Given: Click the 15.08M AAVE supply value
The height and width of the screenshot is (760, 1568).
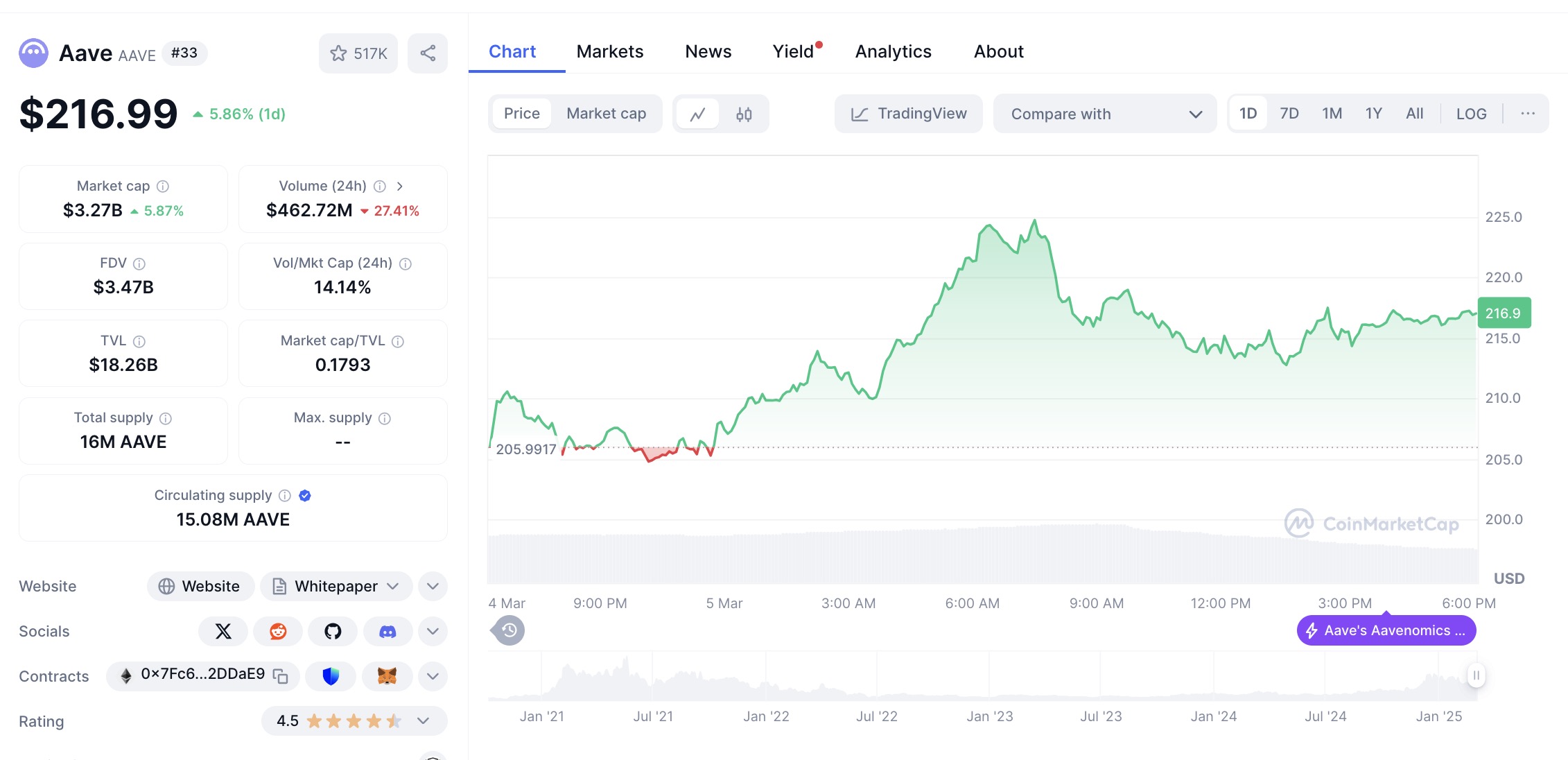Looking at the screenshot, I should pos(233,519).
